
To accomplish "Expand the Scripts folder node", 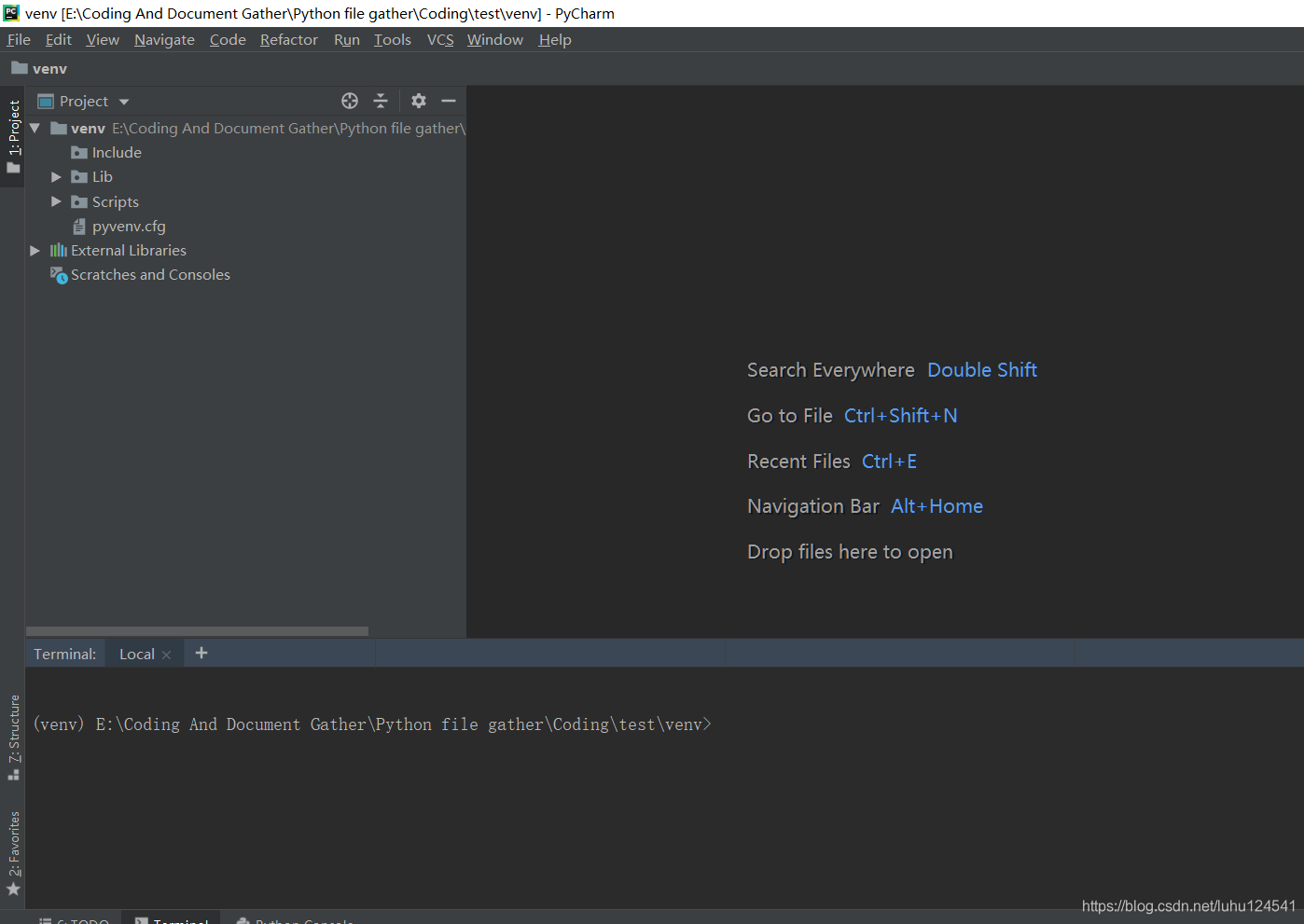I will [x=56, y=201].
